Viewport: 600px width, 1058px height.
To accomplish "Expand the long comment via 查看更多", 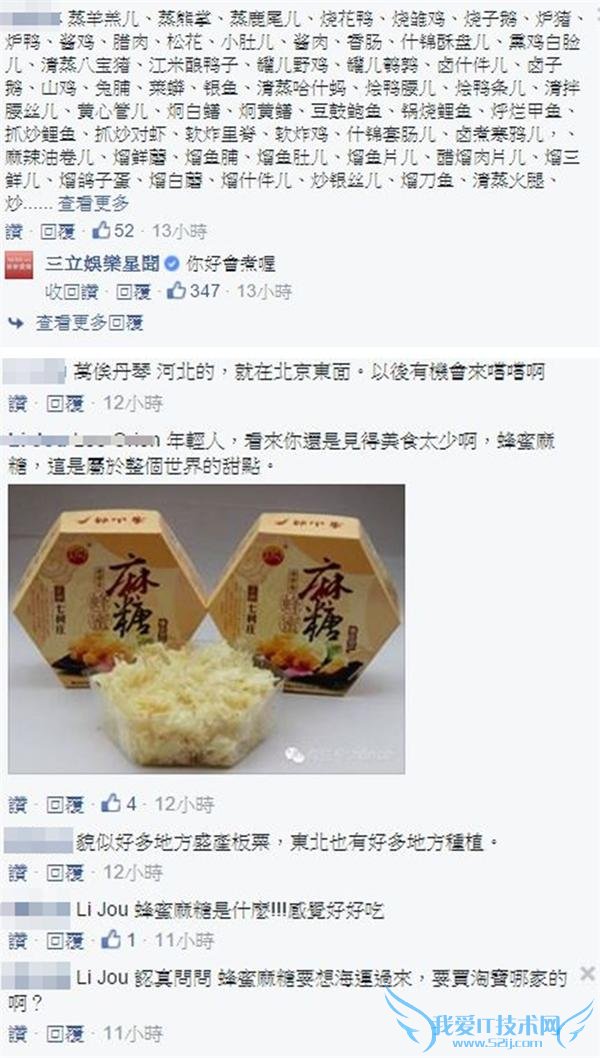I will click(x=92, y=202).
